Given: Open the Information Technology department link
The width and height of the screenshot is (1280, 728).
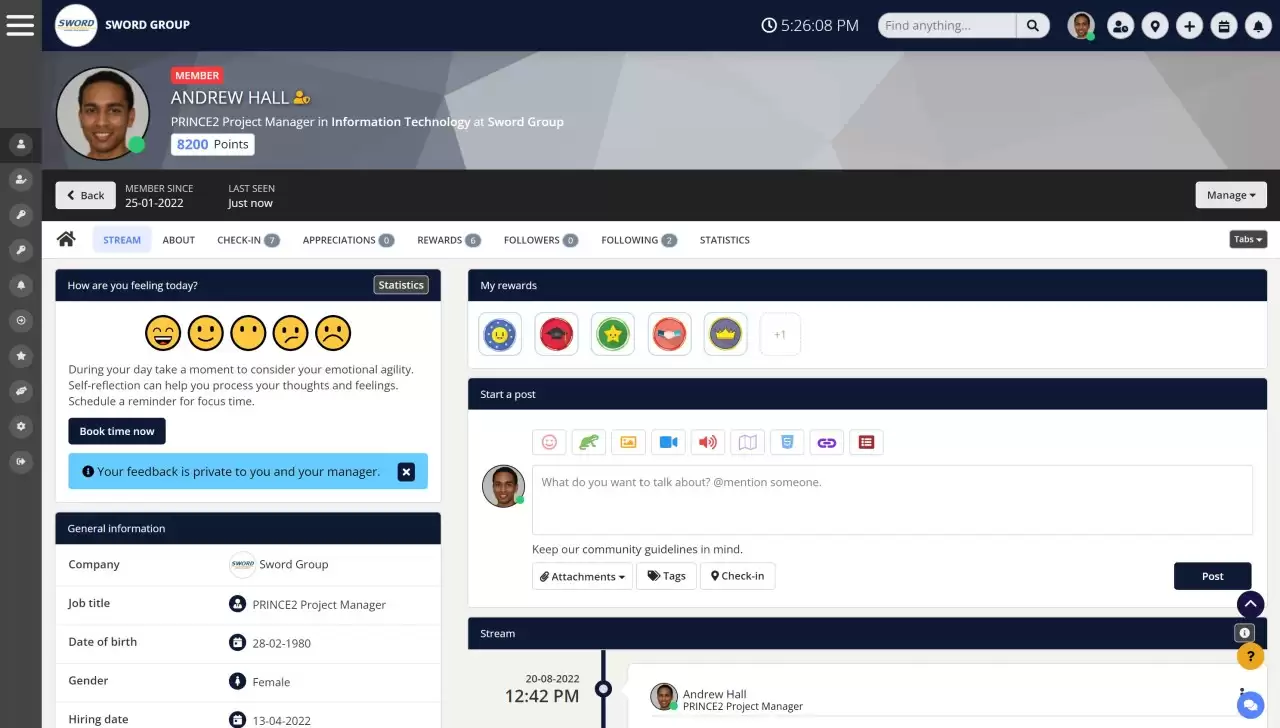Looking at the screenshot, I should pyautogui.click(x=401, y=122).
